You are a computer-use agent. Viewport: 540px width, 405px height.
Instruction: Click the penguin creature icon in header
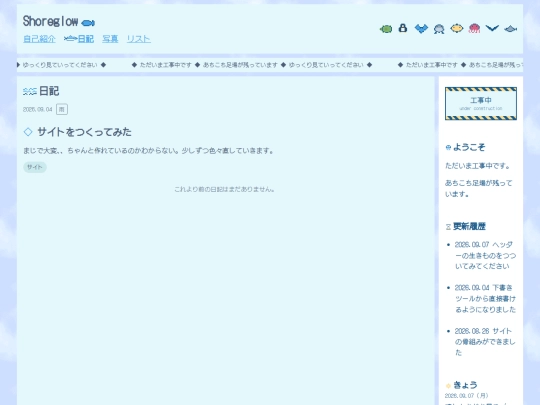403,28
